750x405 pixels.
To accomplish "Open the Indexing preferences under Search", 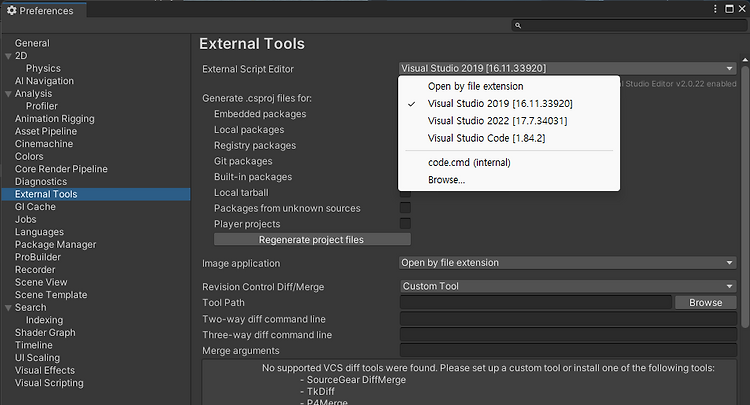I will pos(44,320).
